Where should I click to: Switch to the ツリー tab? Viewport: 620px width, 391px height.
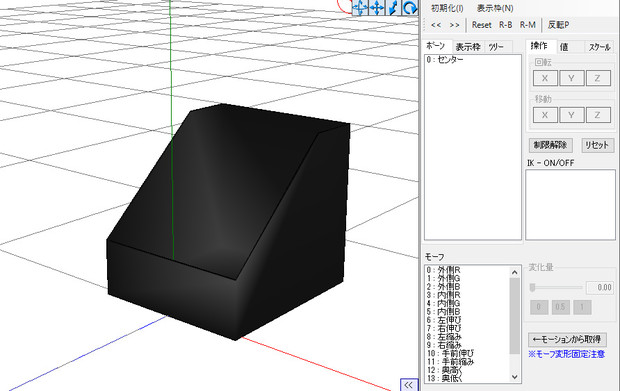click(496, 47)
